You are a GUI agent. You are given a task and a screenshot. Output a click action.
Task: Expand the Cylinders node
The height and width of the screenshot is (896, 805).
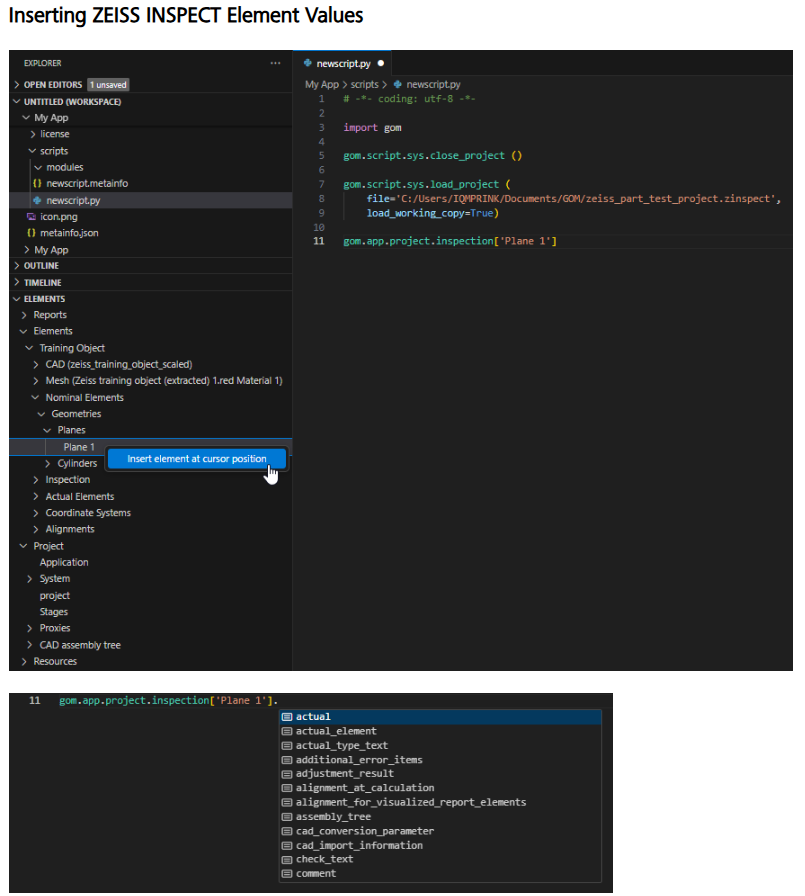tap(48, 463)
